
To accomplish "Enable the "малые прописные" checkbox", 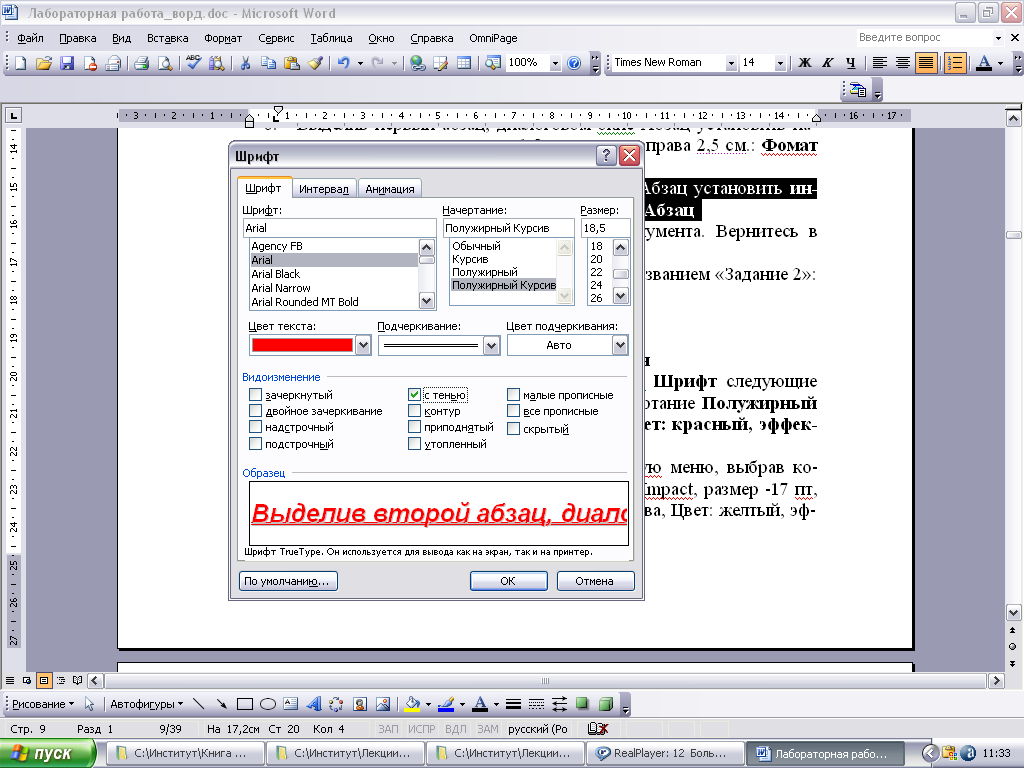I will point(513,394).
